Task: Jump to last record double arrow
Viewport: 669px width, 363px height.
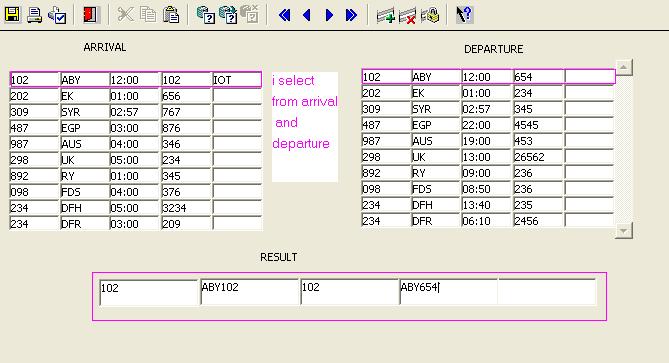Action: pyautogui.click(x=351, y=15)
